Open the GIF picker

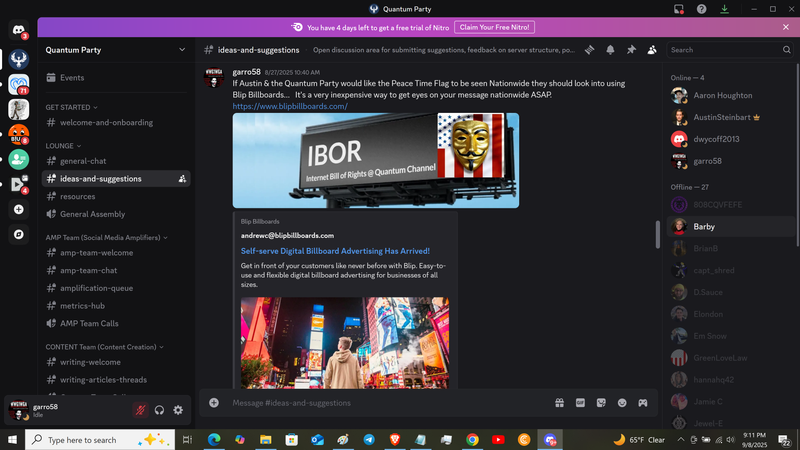[580, 403]
